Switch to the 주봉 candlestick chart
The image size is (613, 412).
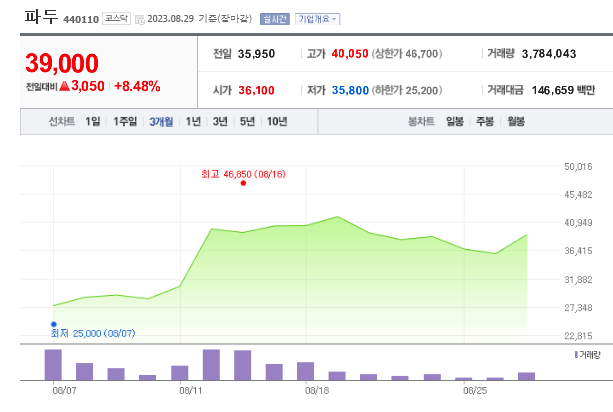485,122
